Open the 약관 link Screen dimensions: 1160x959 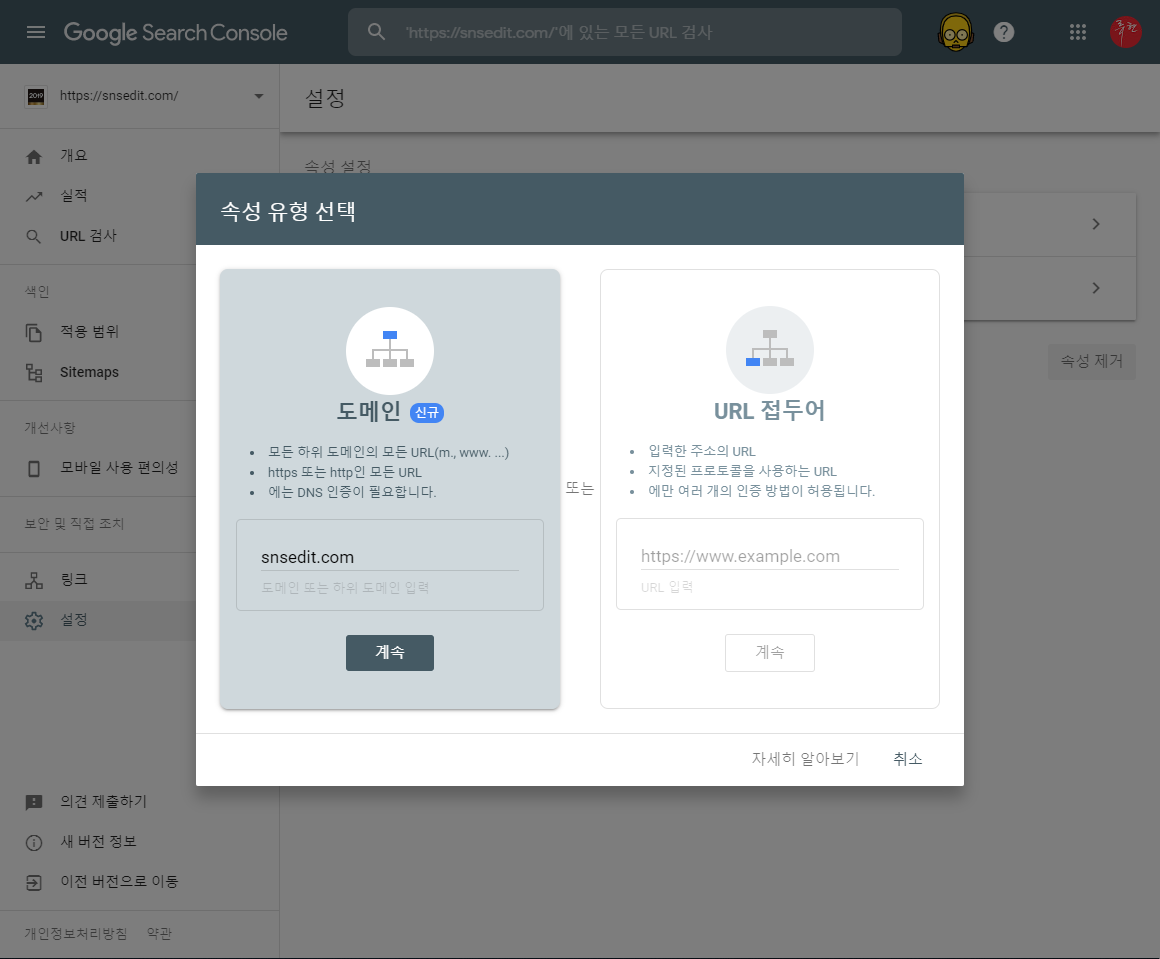[x=159, y=934]
